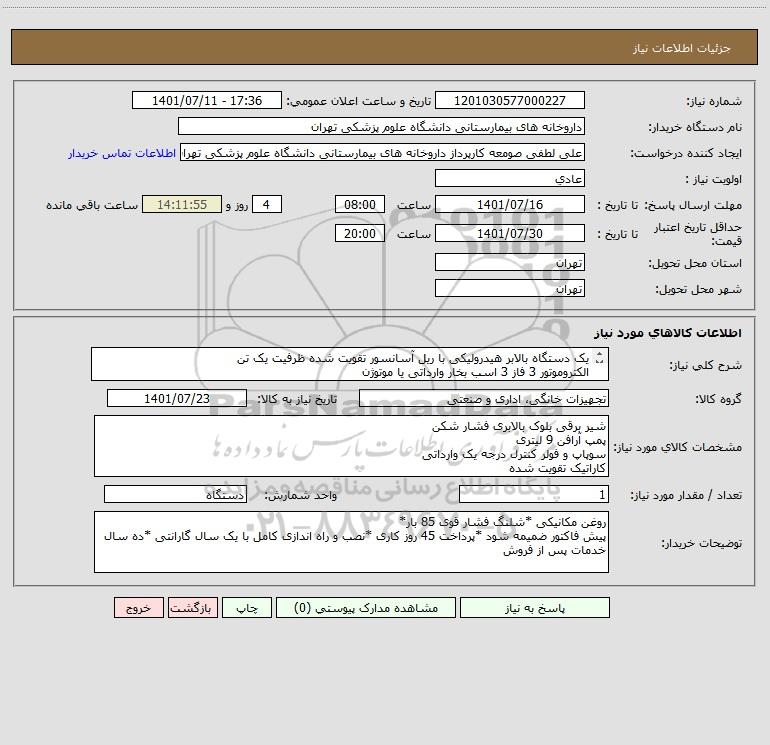Click the 'پاسخ به نیاز' button
The width and height of the screenshot is (770, 745).
click(535, 607)
